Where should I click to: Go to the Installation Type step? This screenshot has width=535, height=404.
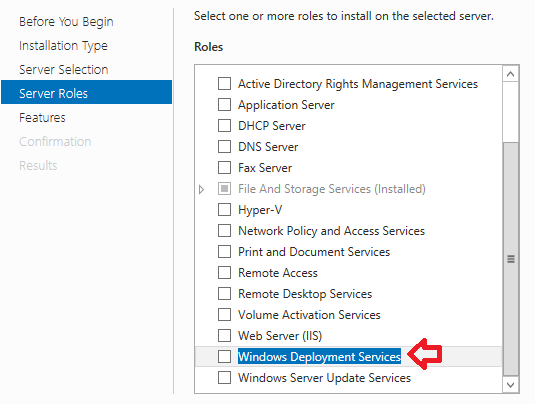(x=63, y=46)
